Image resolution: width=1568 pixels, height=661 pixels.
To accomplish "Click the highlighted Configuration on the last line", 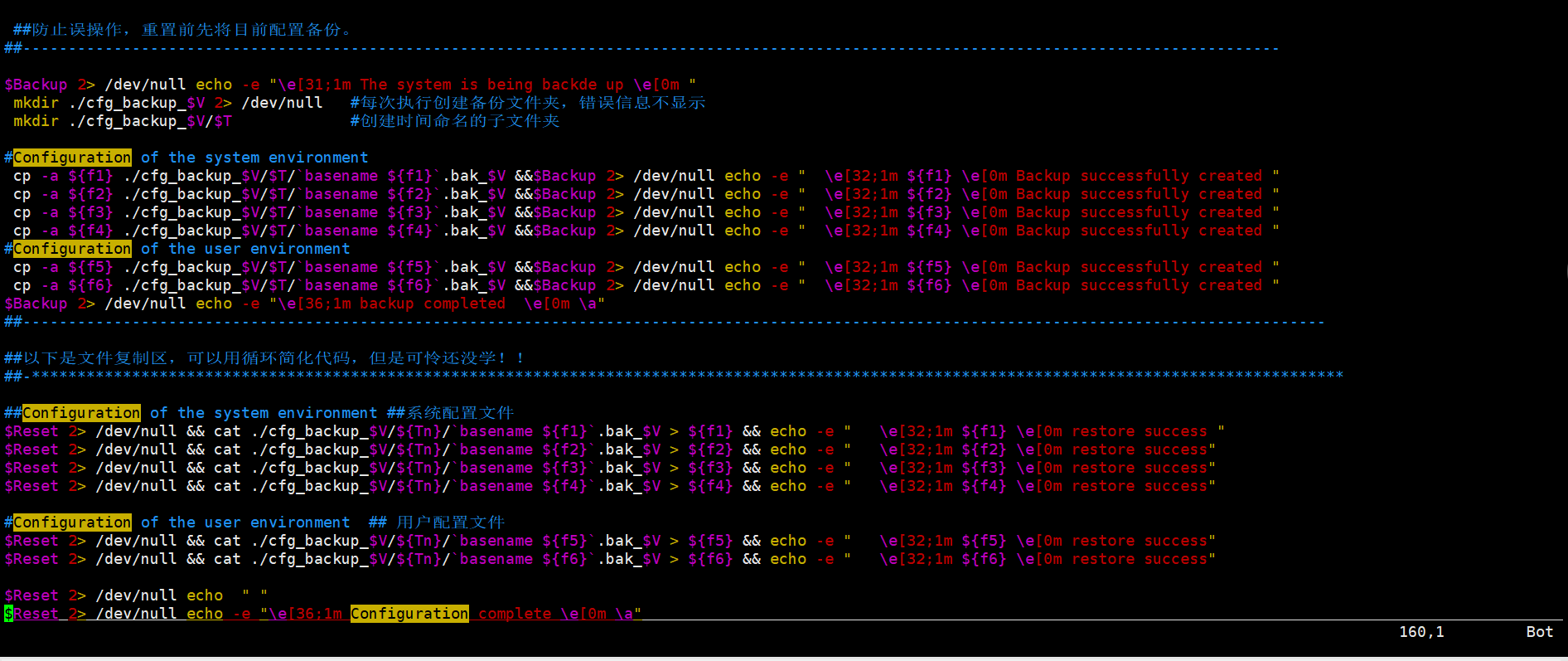I will [x=409, y=614].
